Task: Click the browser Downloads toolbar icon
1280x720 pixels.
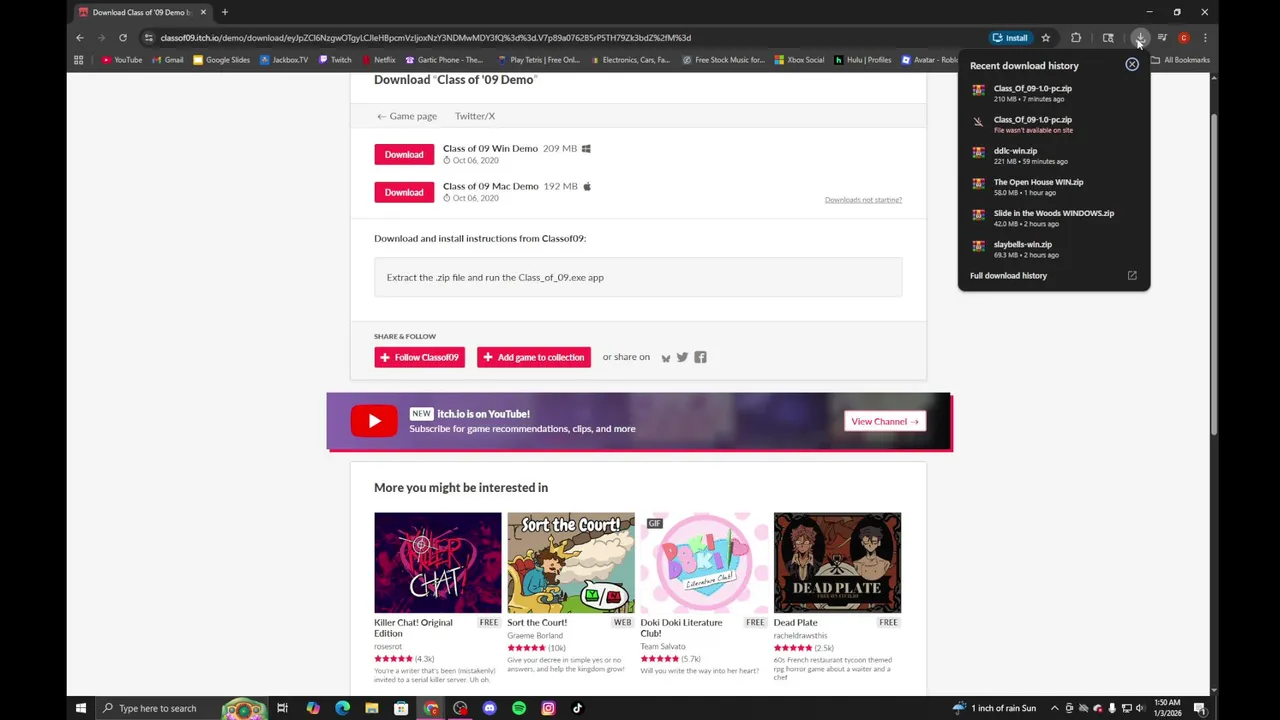Action: click(1140, 38)
